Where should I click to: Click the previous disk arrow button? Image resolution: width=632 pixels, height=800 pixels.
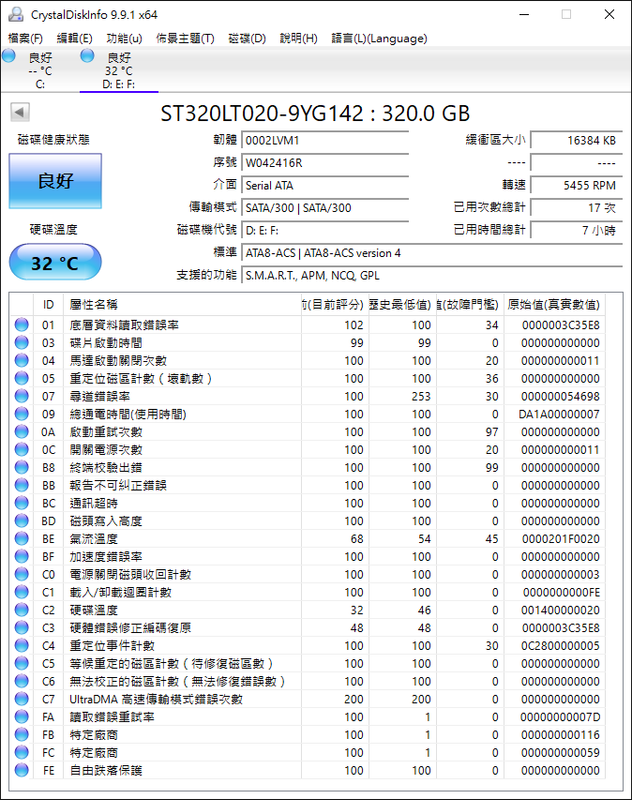pyautogui.click(x=20, y=112)
